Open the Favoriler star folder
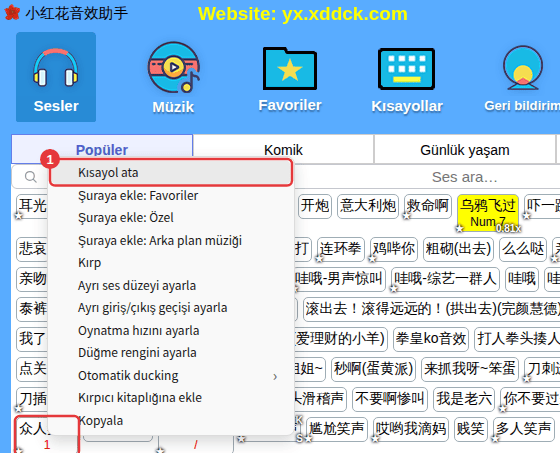The image size is (560, 453). coord(290,79)
